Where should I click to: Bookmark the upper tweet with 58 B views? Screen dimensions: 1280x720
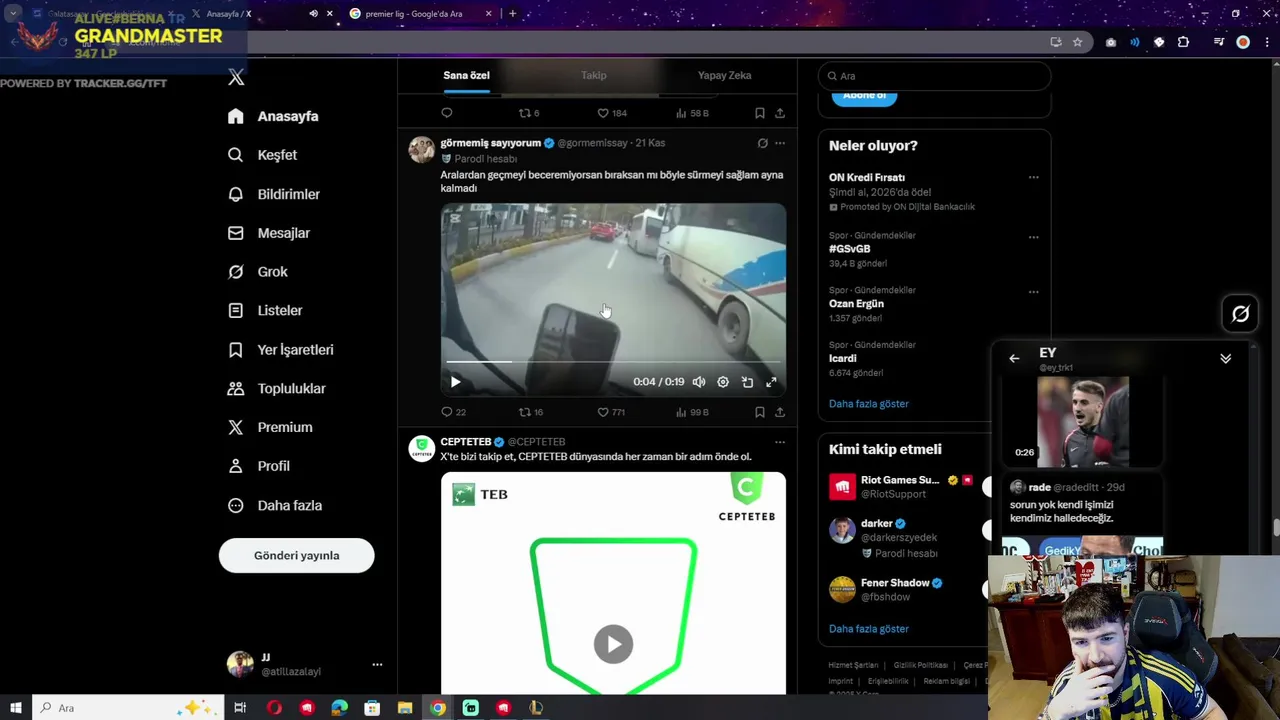tap(760, 113)
